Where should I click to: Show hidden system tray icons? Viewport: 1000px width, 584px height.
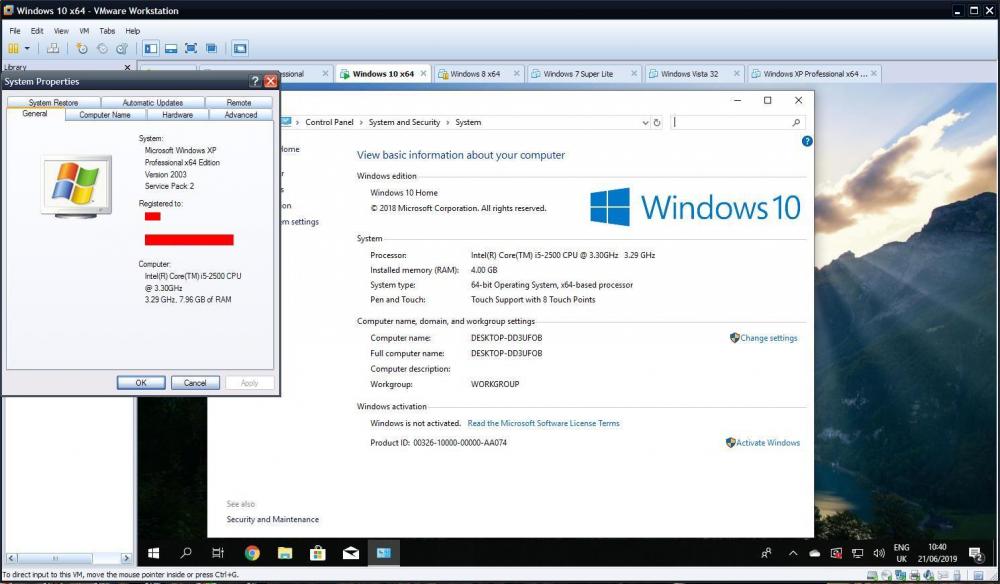[793, 553]
